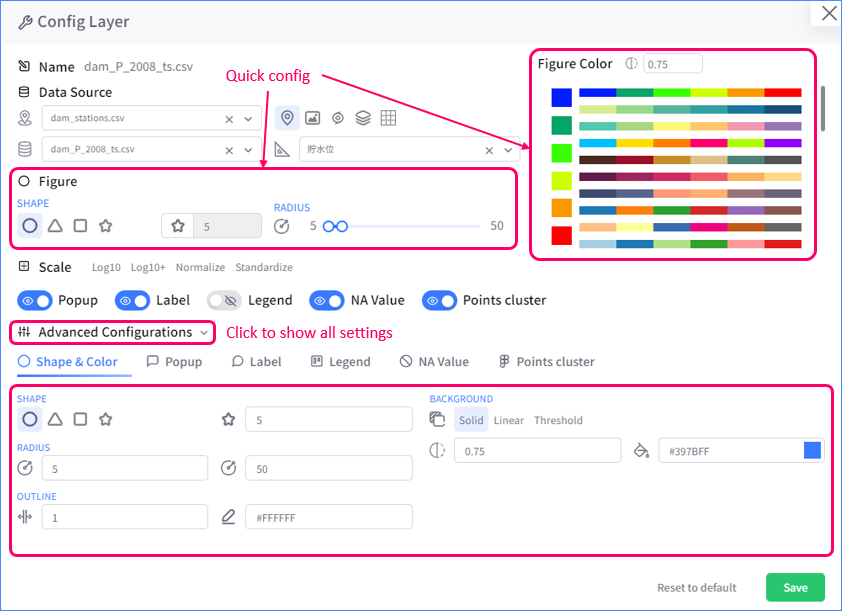Click the Data Source database icon
The image size is (842, 611).
(x=24, y=92)
